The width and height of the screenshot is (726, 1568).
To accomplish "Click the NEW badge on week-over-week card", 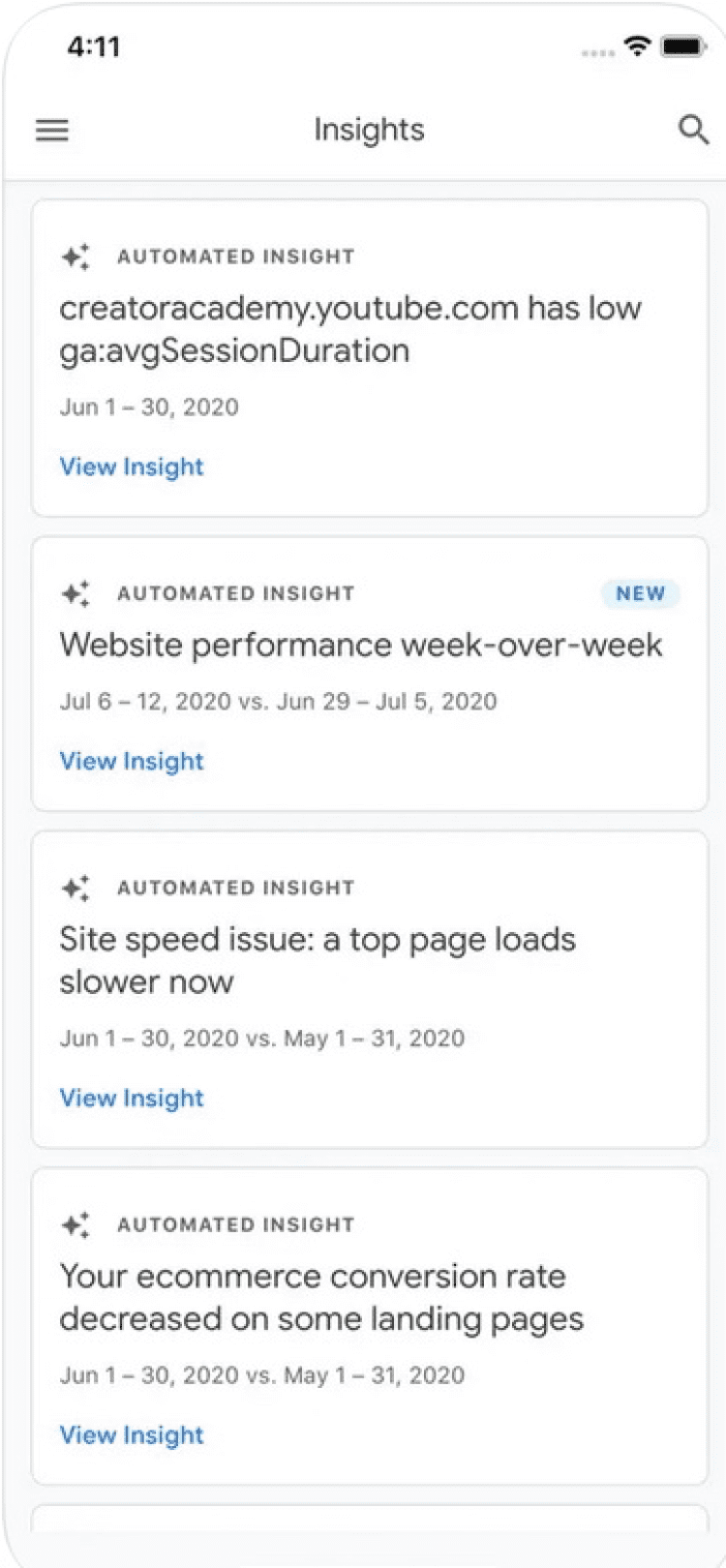I will point(640,593).
